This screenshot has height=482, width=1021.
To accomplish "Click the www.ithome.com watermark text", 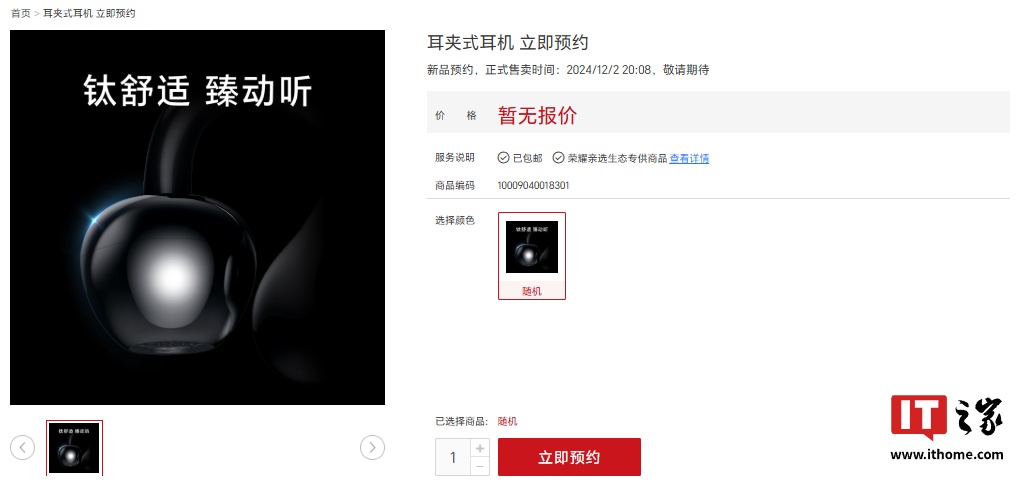I will [x=947, y=455].
